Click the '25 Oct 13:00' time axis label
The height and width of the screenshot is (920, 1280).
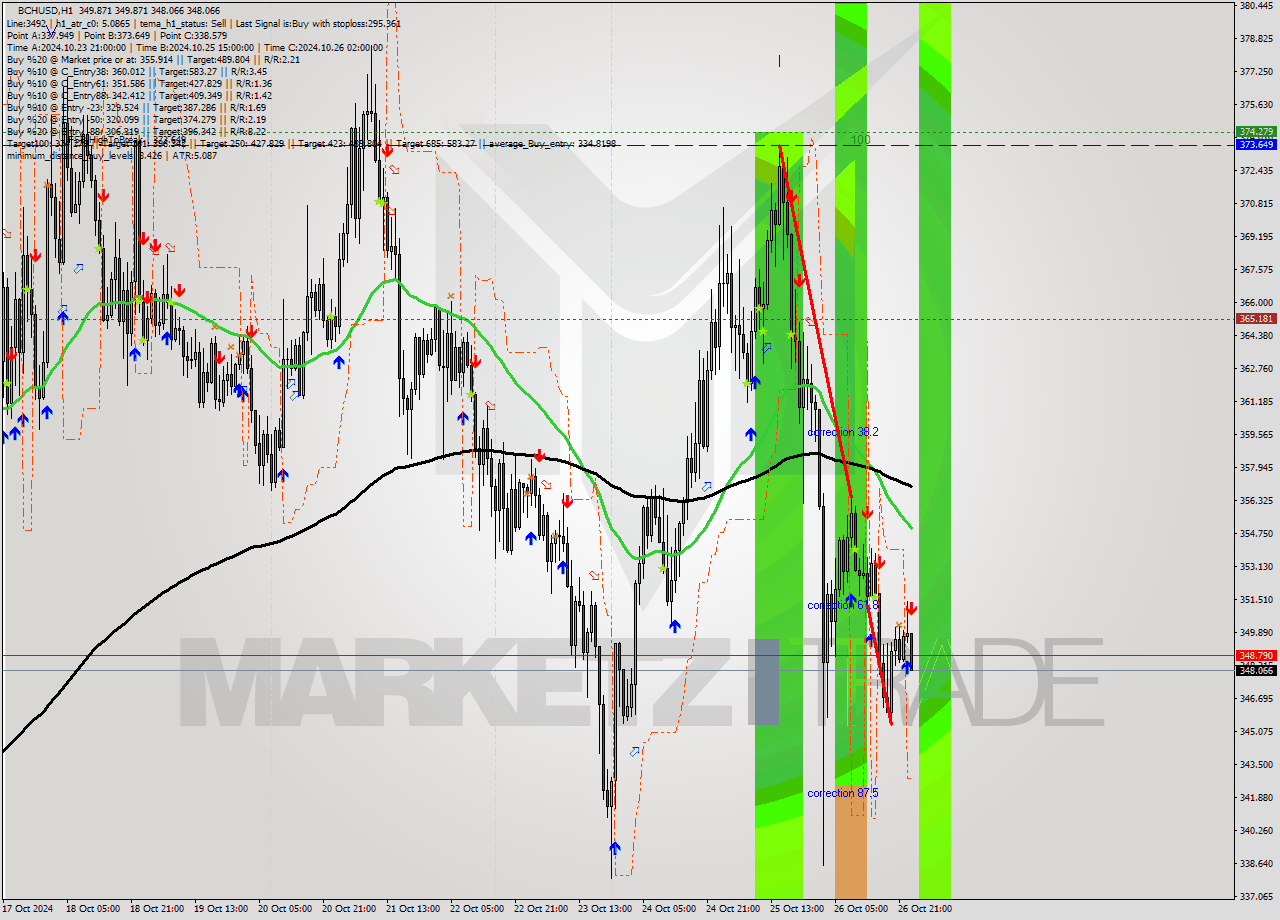click(x=796, y=909)
